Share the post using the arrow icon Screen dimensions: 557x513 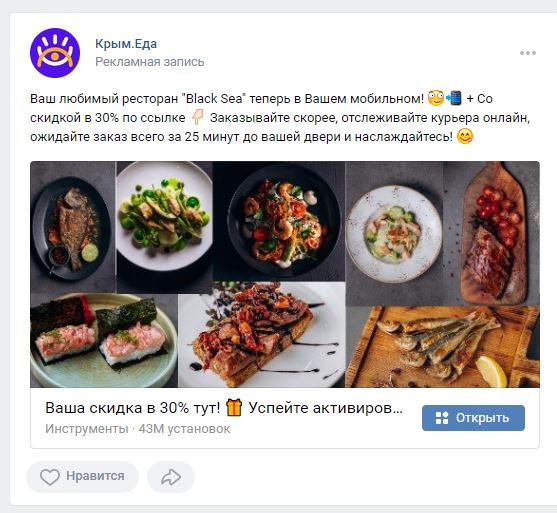click(x=171, y=477)
